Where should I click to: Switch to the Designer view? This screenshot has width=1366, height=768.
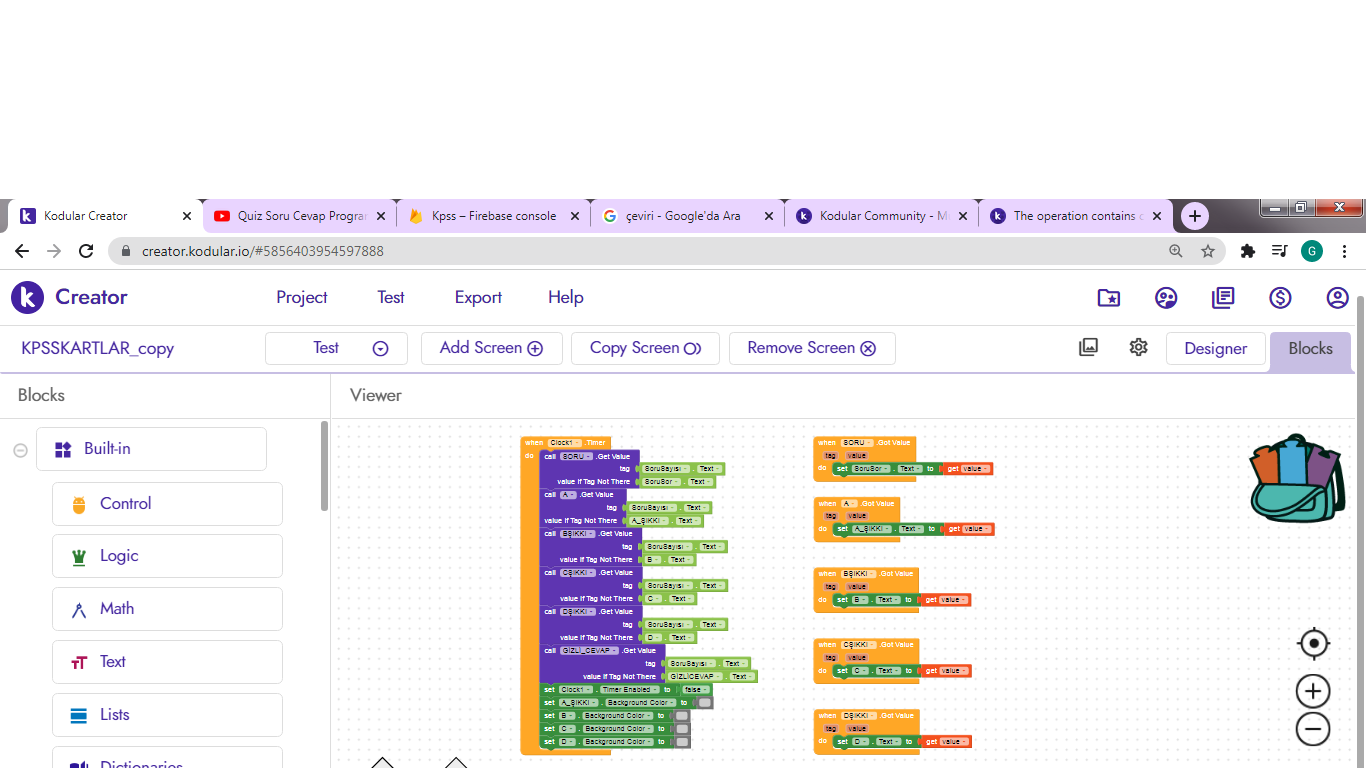coord(1215,348)
